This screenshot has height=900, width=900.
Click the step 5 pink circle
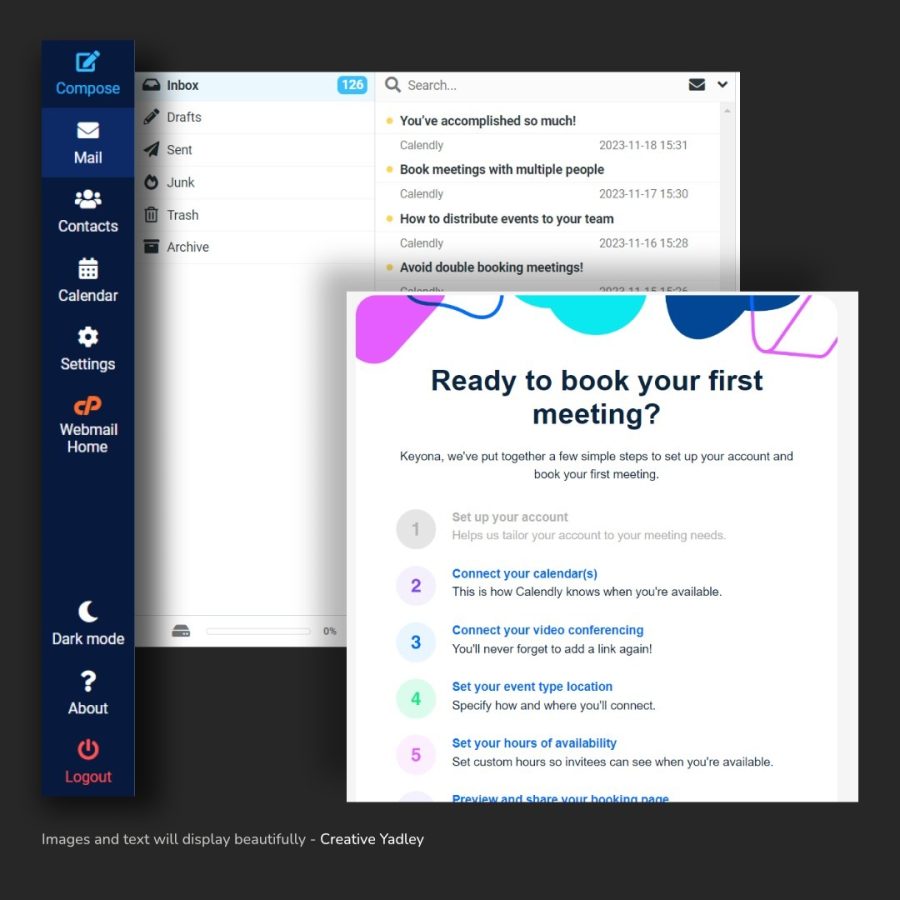(x=416, y=755)
